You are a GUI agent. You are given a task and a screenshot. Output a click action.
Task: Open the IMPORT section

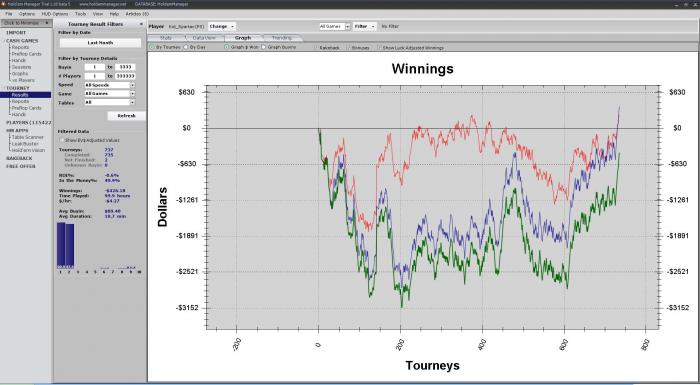pos(16,33)
